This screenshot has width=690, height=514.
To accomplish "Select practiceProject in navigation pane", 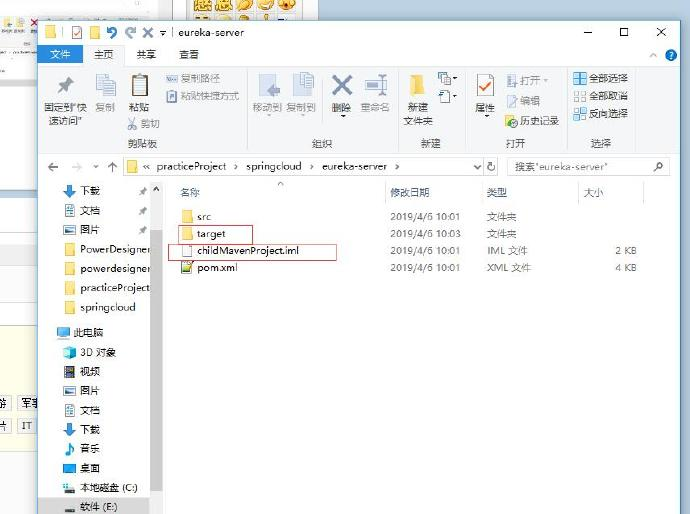I will pos(106,288).
